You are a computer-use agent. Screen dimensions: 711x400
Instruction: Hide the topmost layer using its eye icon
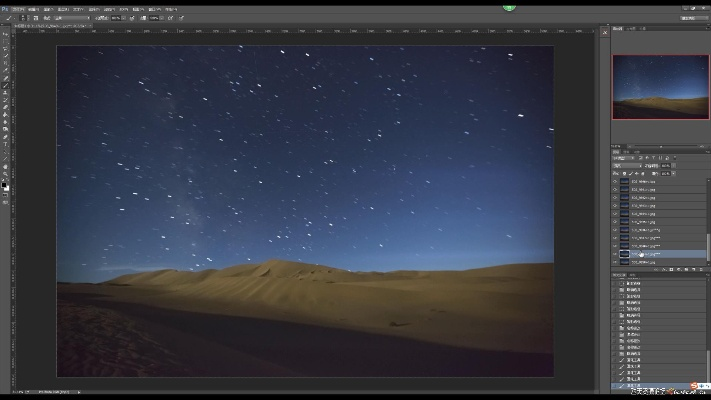(x=615, y=182)
